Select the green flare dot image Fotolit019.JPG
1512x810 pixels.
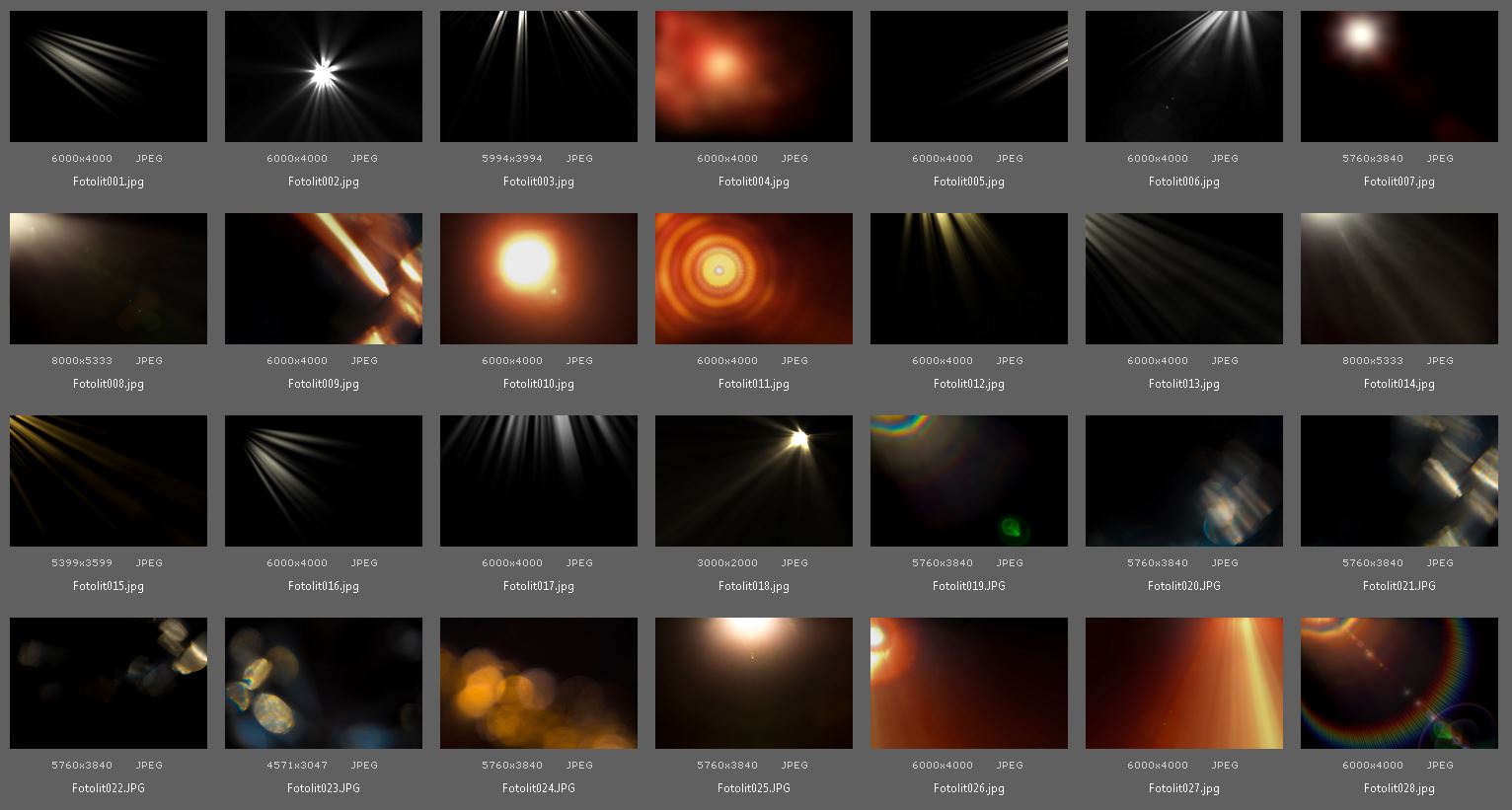(968, 480)
